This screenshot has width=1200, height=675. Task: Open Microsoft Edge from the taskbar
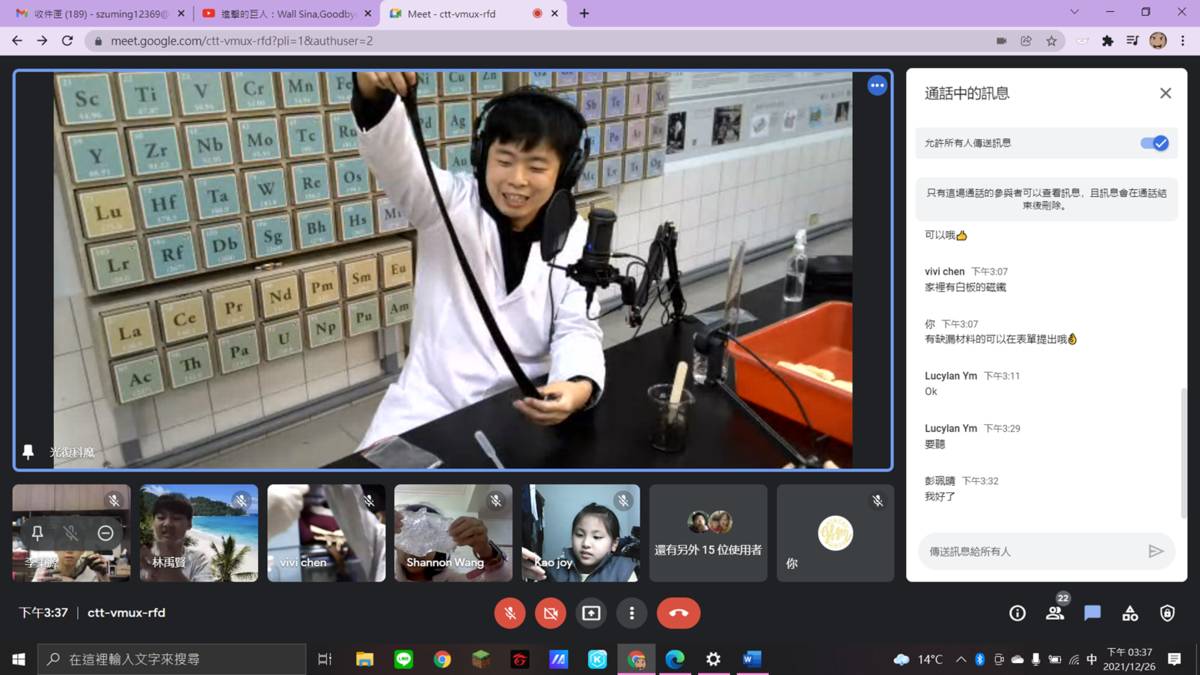click(x=675, y=659)
